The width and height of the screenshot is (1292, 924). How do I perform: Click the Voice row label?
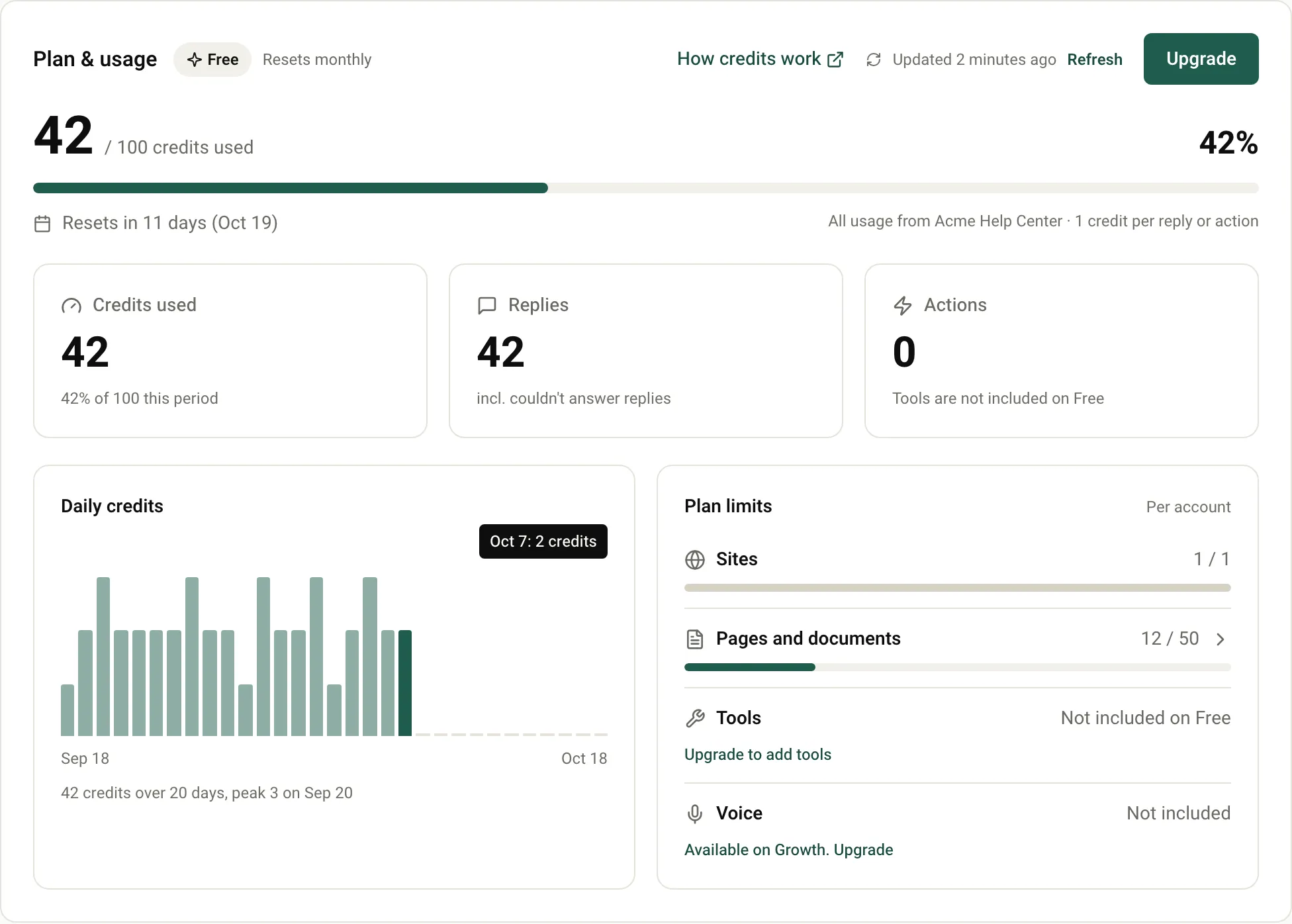tap(739, 813)
